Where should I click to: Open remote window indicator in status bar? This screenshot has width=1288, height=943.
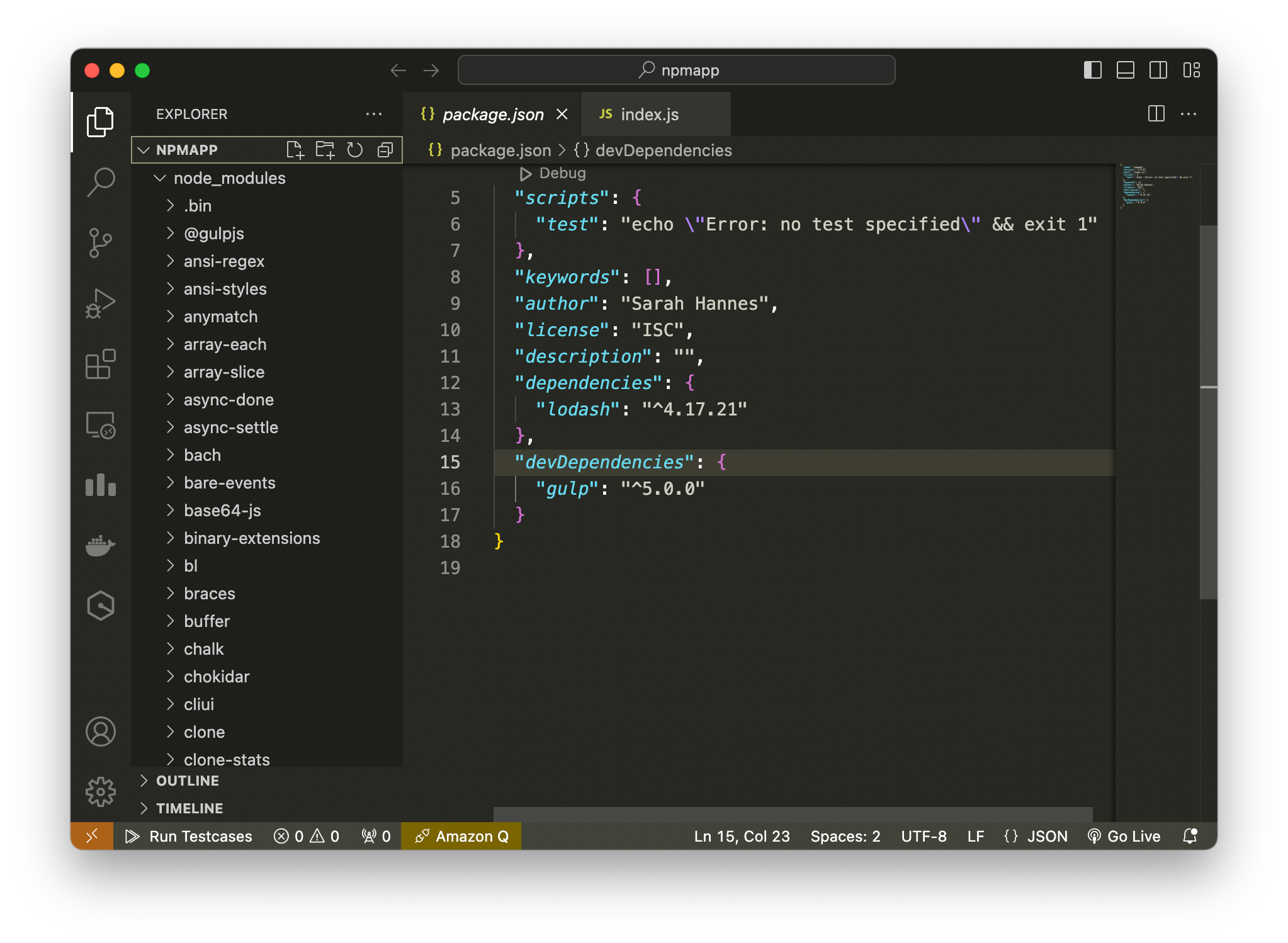pos(92,836)
